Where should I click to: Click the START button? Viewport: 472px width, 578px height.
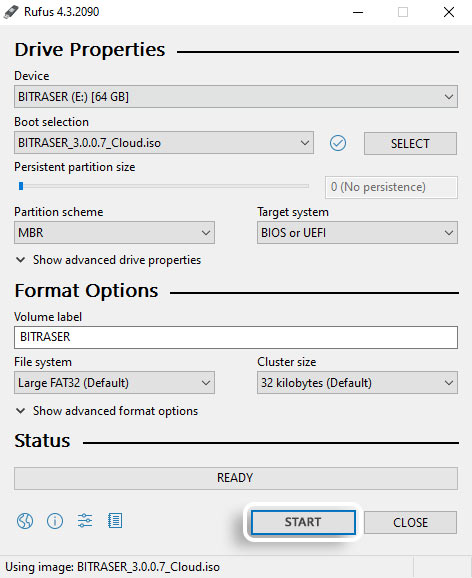coord(303,522)
